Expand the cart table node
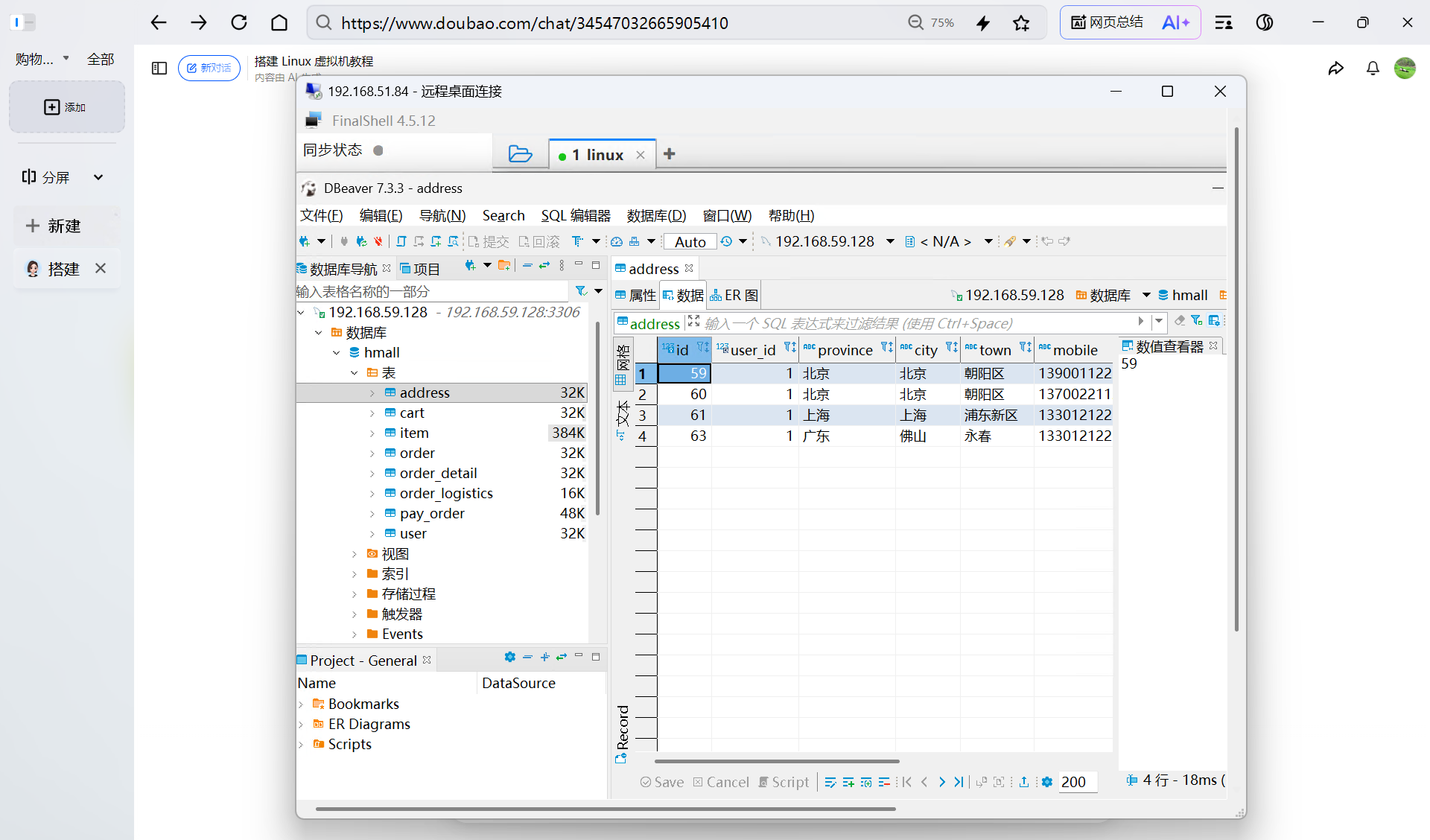1430x840 pixels. [x=372, y=413]
